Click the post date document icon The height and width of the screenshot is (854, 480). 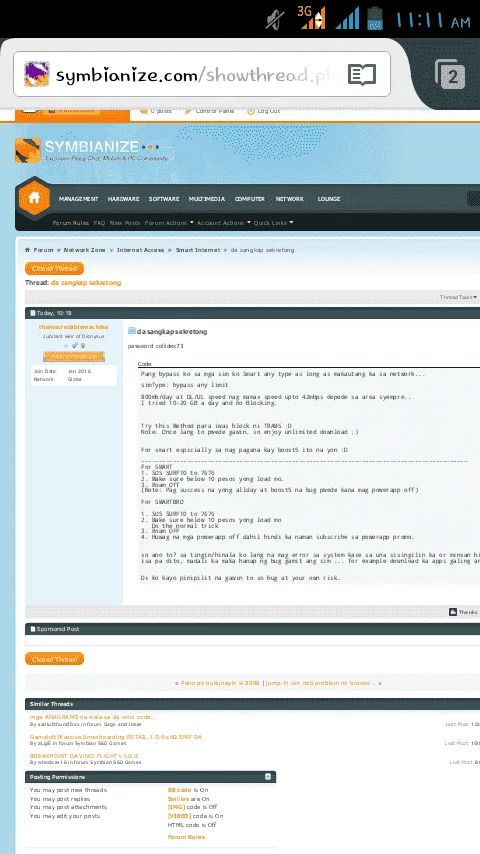click(33, 313)
